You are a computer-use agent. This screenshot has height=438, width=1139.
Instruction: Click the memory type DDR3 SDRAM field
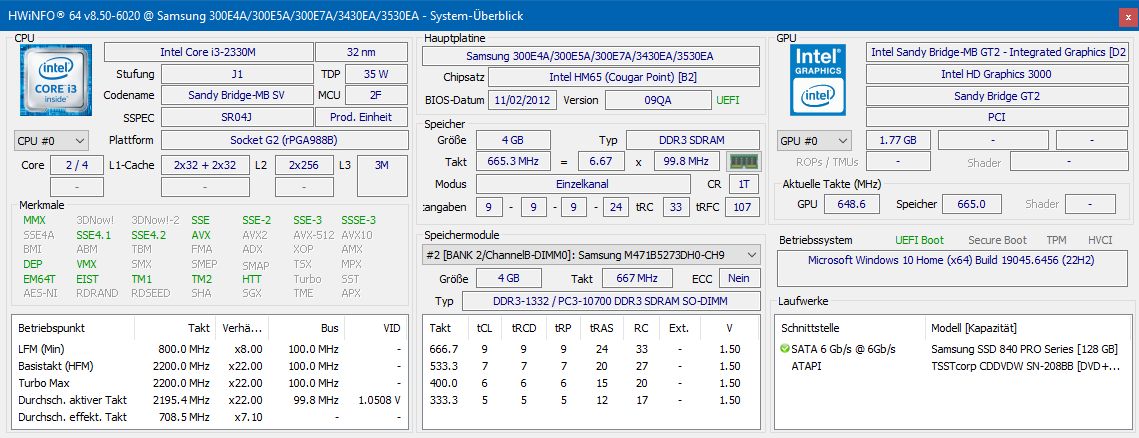[693, 140]
